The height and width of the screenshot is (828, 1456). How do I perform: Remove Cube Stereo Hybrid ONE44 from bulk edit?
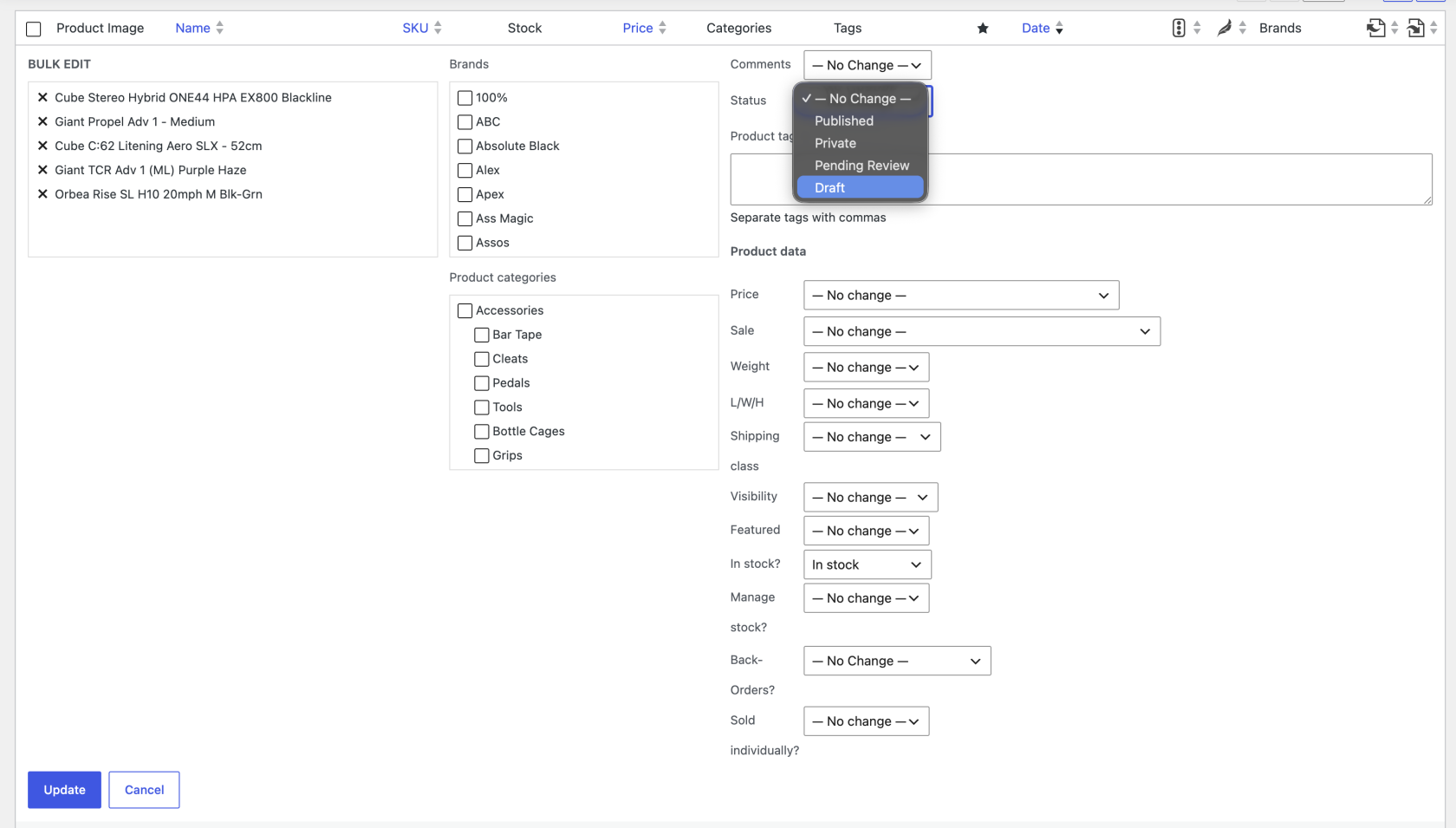coord(42,97)
